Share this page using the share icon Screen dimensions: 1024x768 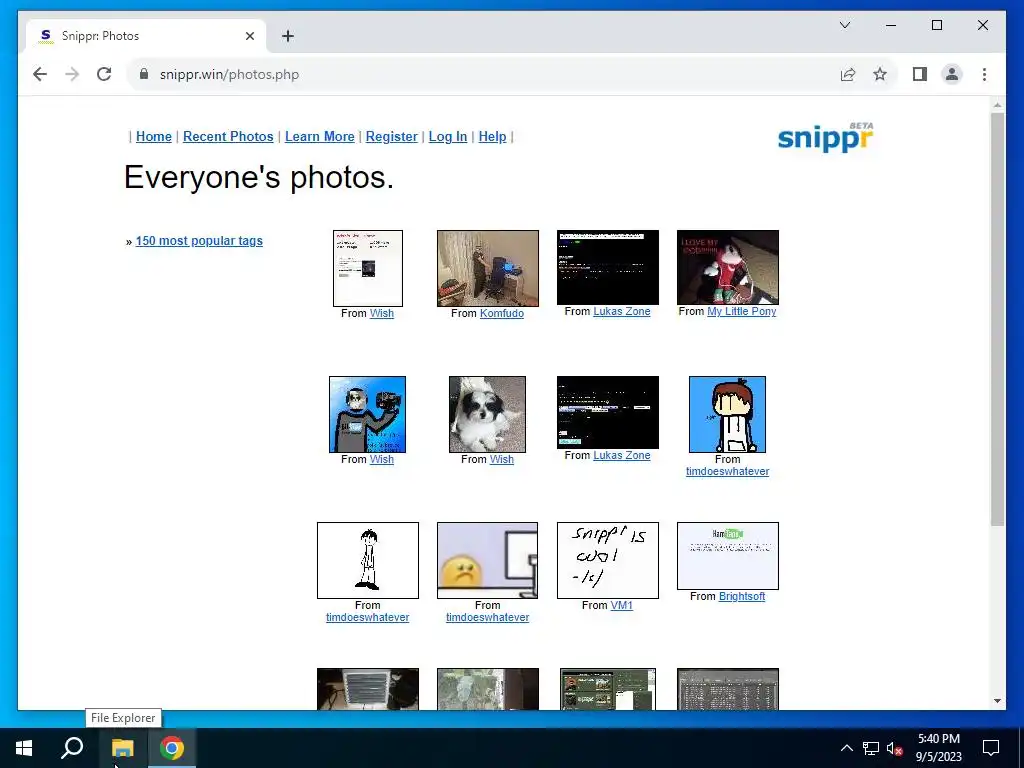[848, 74]
